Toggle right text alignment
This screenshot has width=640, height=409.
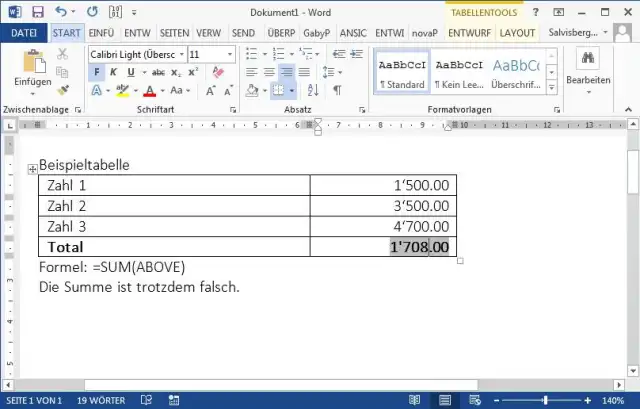click(288, 73)
